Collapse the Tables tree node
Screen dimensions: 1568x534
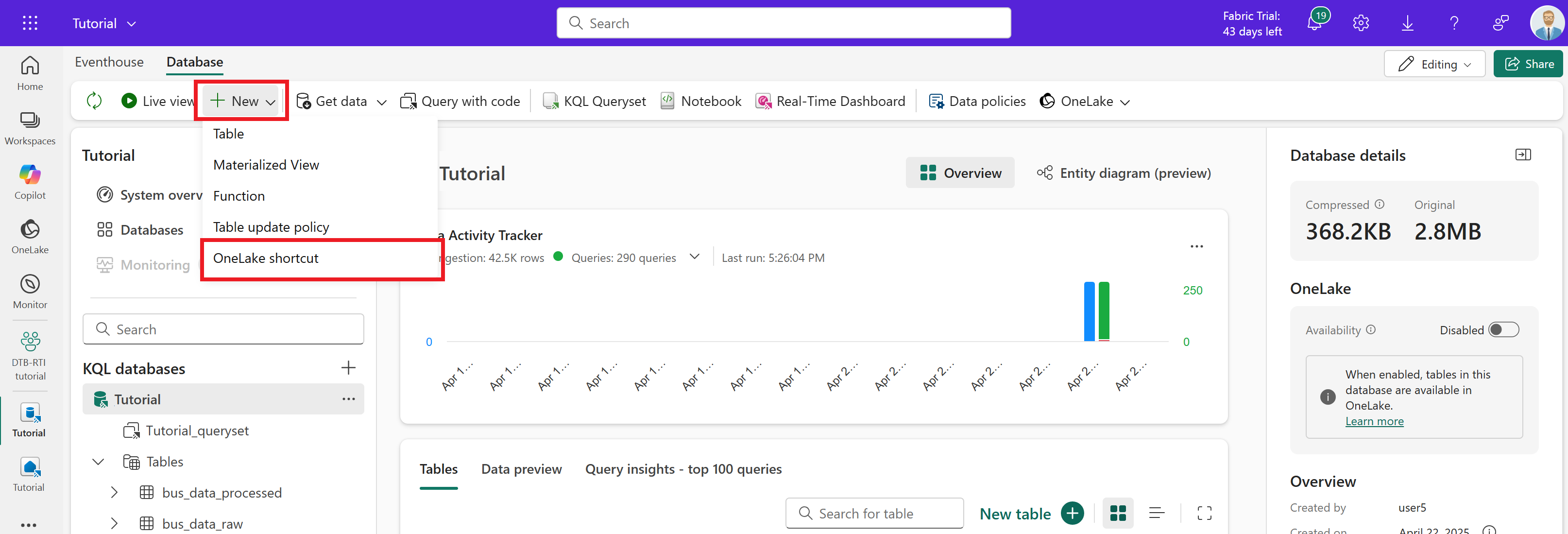(x=98, y=462)
